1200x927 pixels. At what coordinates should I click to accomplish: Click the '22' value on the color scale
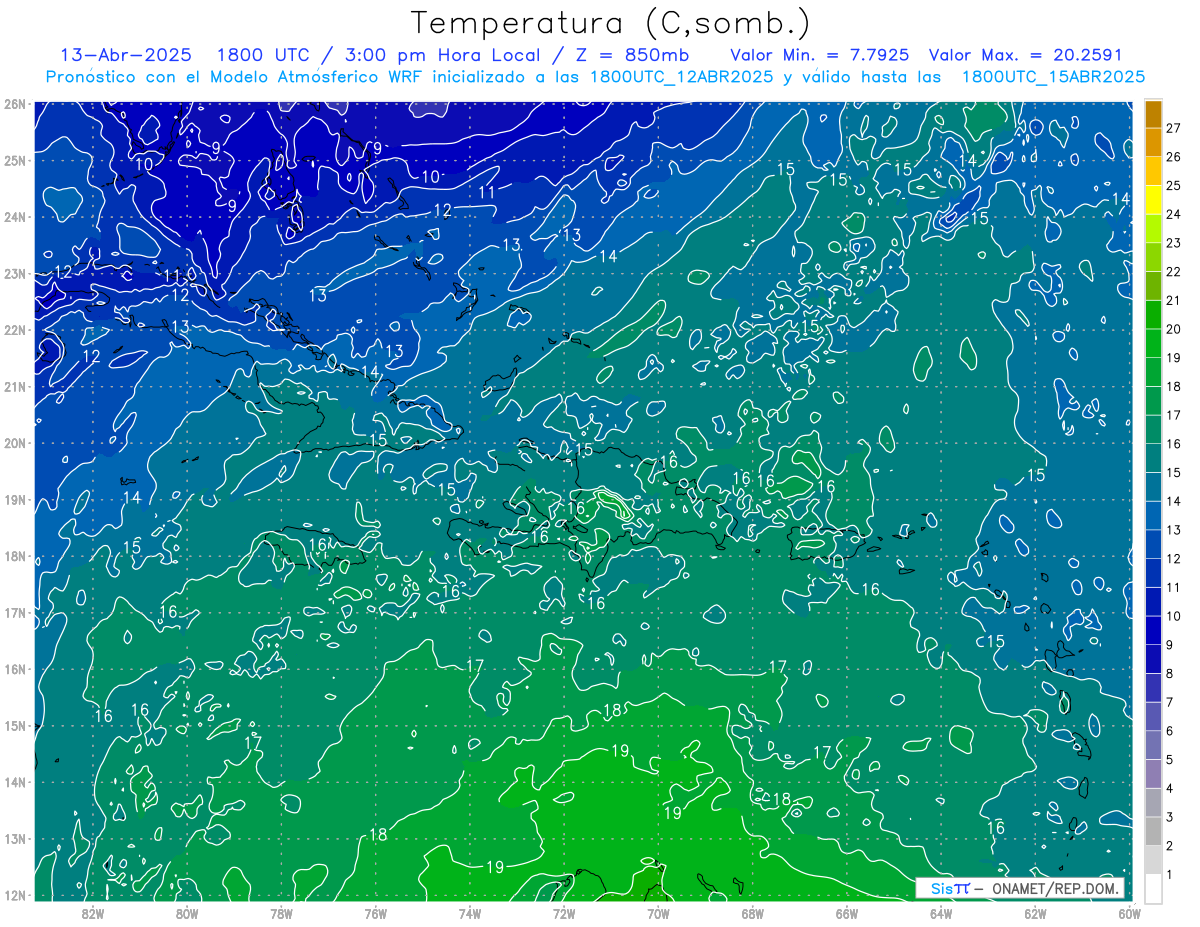click(x=1173, y=272)
